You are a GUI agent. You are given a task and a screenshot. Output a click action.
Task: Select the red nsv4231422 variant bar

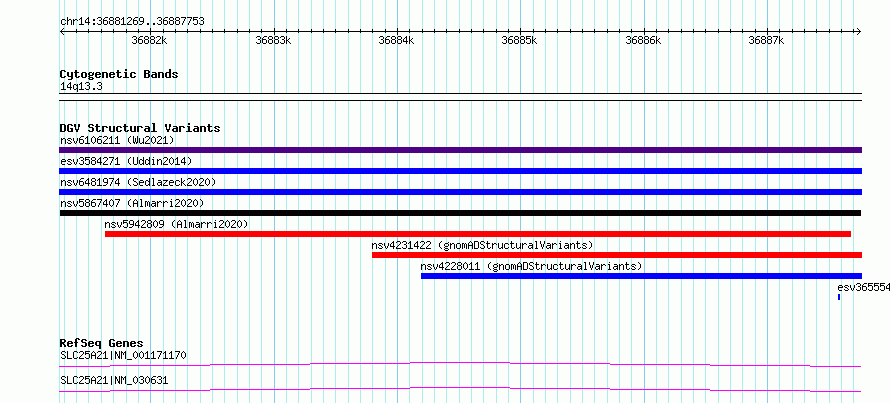(x=617, y=255)
